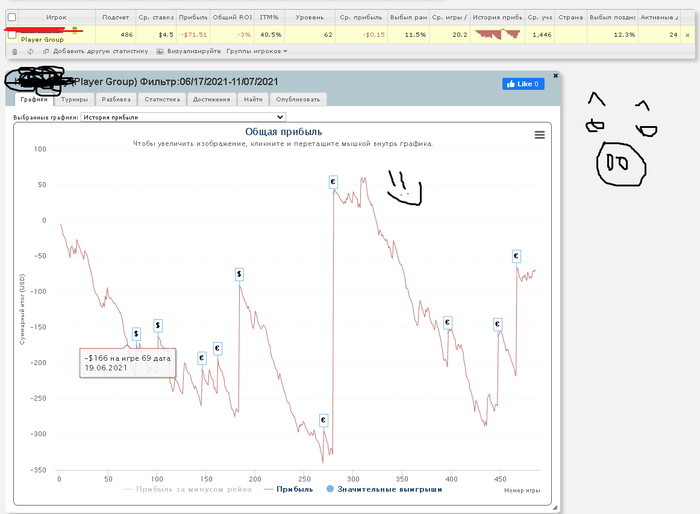Image resolution: width=700 pixels, height=514 pixels.
Task: Click 'Добавить другую статистику' link
Action: pos(96,51)
